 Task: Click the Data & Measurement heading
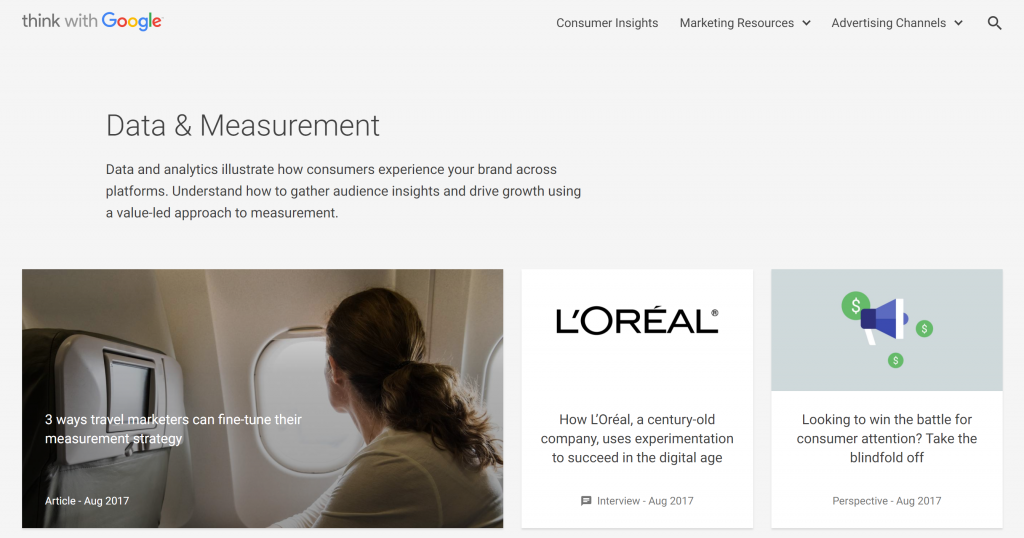coord(242,125)
